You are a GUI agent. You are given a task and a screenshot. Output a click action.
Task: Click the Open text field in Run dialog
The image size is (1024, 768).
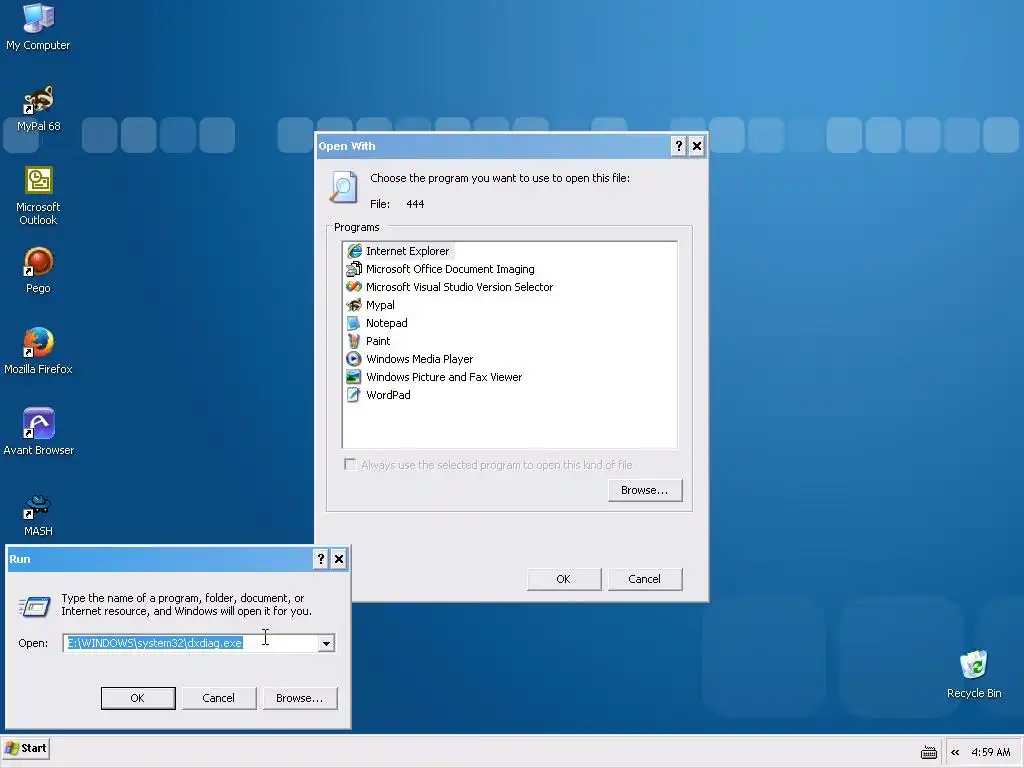(x=191, y=643)
